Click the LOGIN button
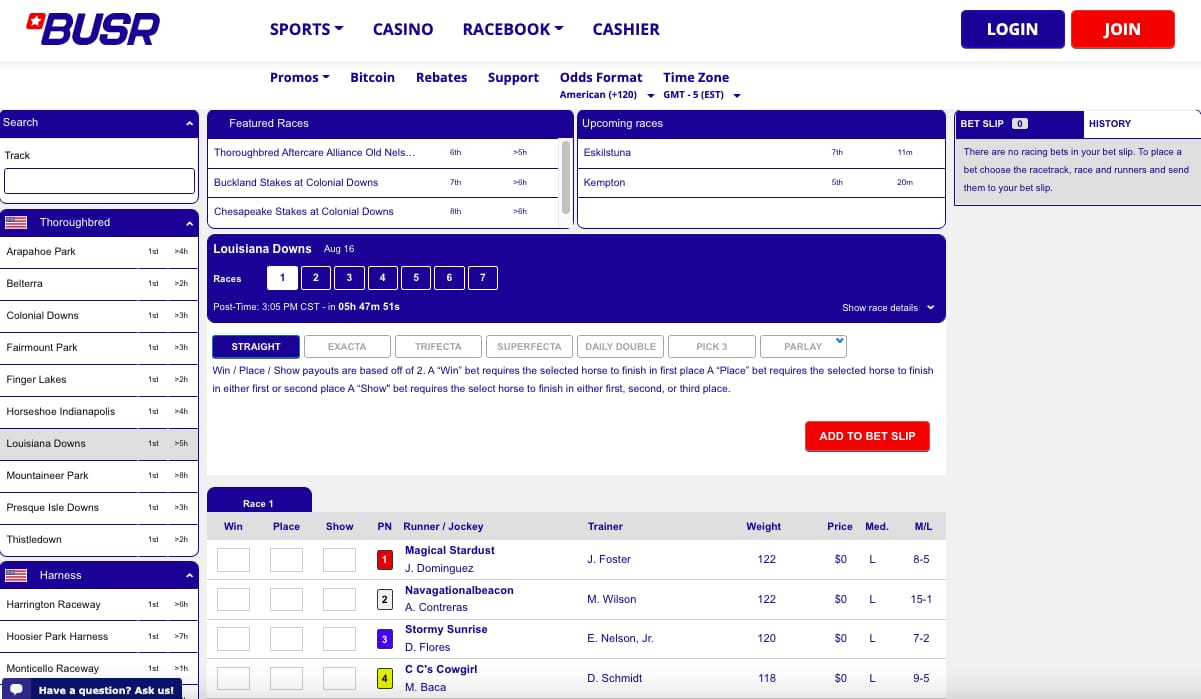The image size is (1201, 699). pos(1012,29)
